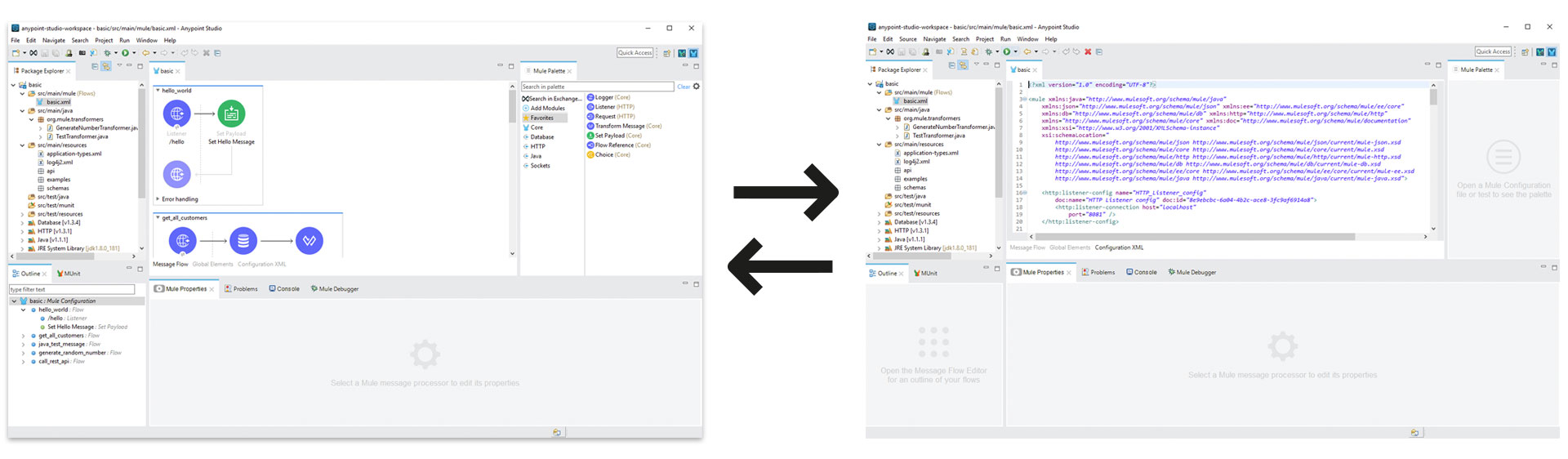The image size is (1568, 459).
Task: Click Quick Access button in flow-canvas window
Action: click(635, 53)
